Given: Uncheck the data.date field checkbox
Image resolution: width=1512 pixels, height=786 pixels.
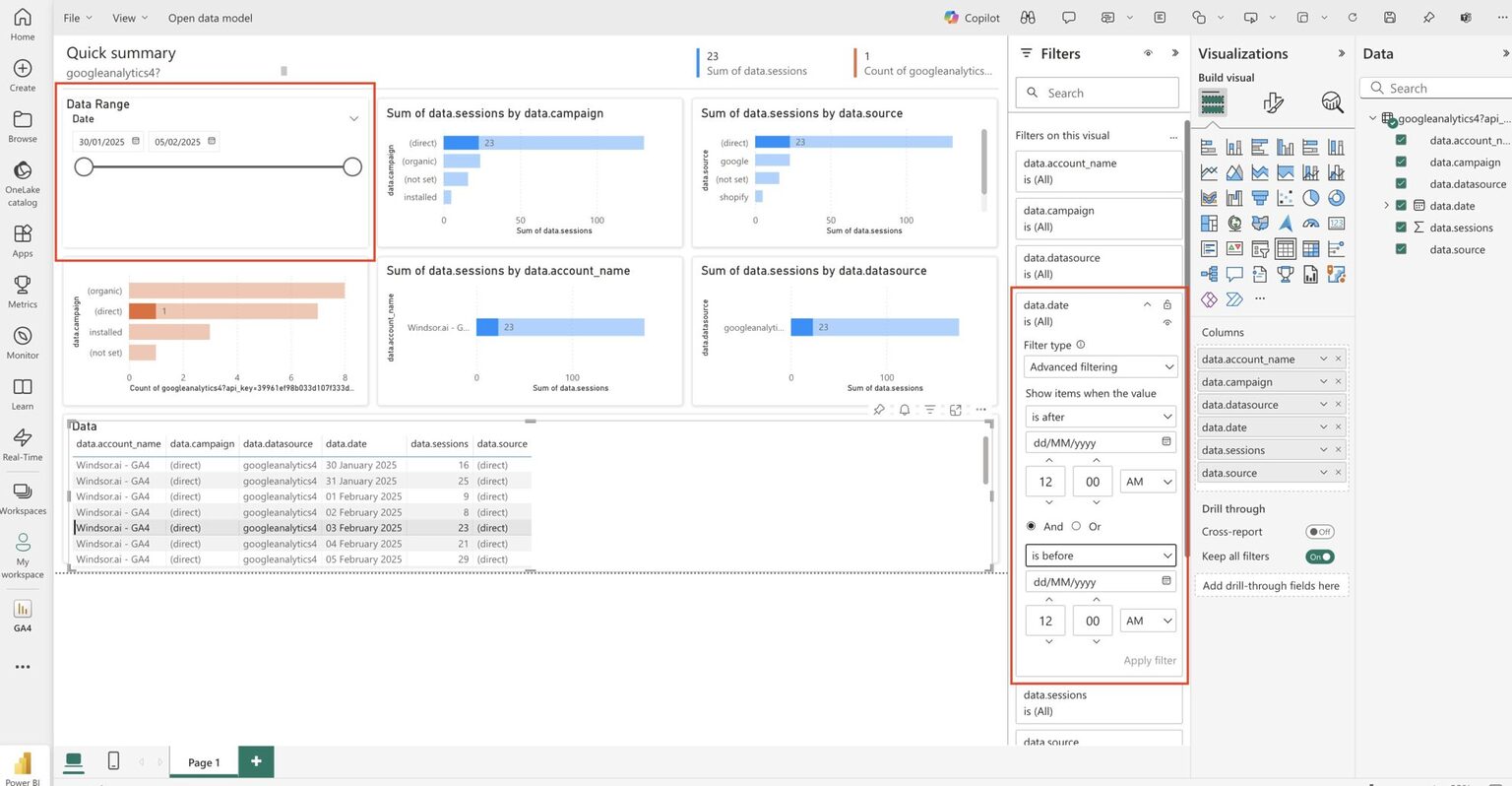Looking at the screenshot, I should pos(1401,205).
